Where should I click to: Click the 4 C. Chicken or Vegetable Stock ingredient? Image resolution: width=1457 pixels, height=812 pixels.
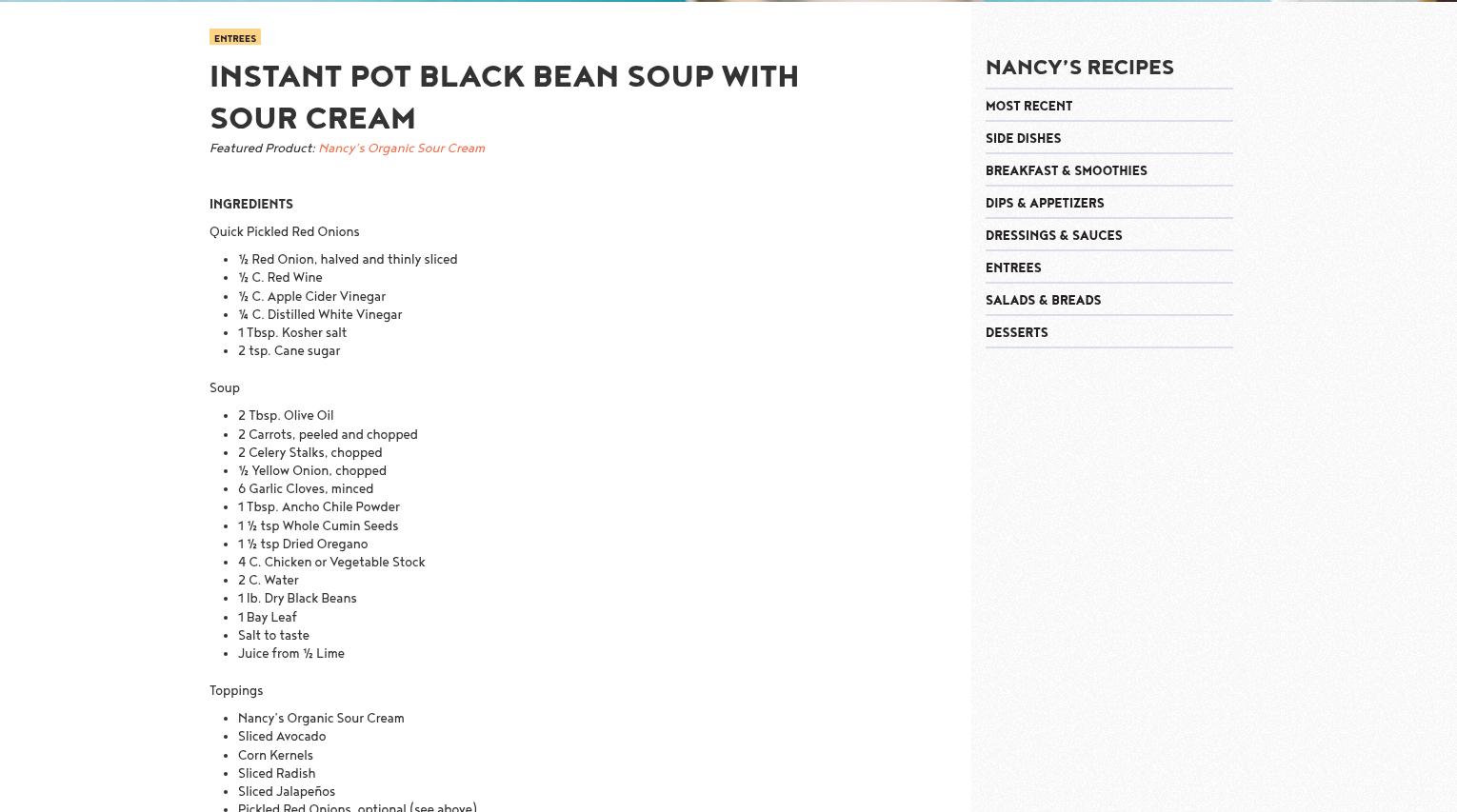[x=331, y=563]
